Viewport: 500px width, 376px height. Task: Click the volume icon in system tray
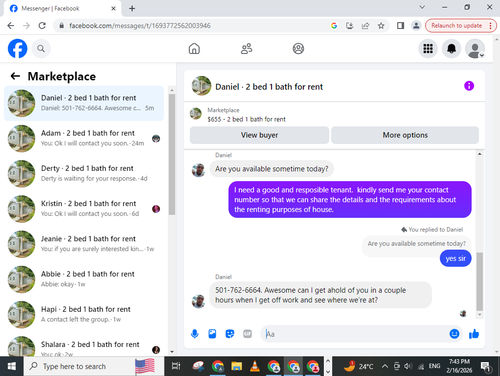point(408,366)
